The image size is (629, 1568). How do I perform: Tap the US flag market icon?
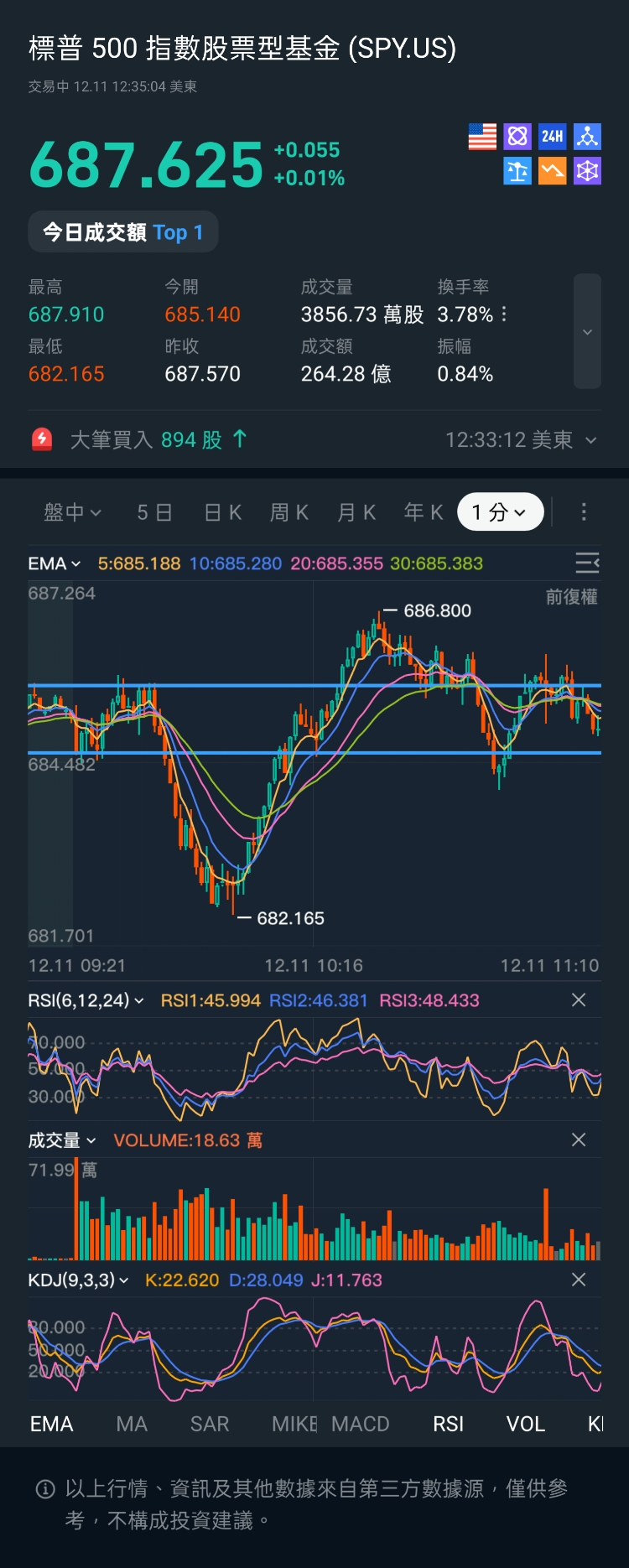pos(482,137)
